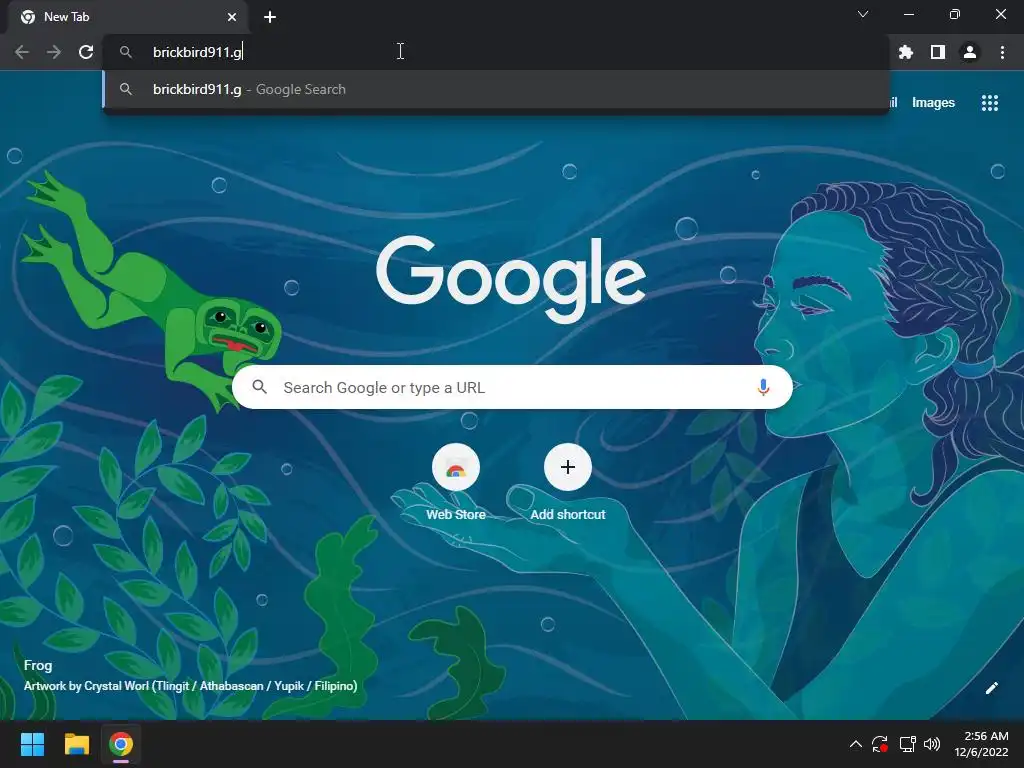Click the Chrome taskbar icon

(x=121, y=744)
